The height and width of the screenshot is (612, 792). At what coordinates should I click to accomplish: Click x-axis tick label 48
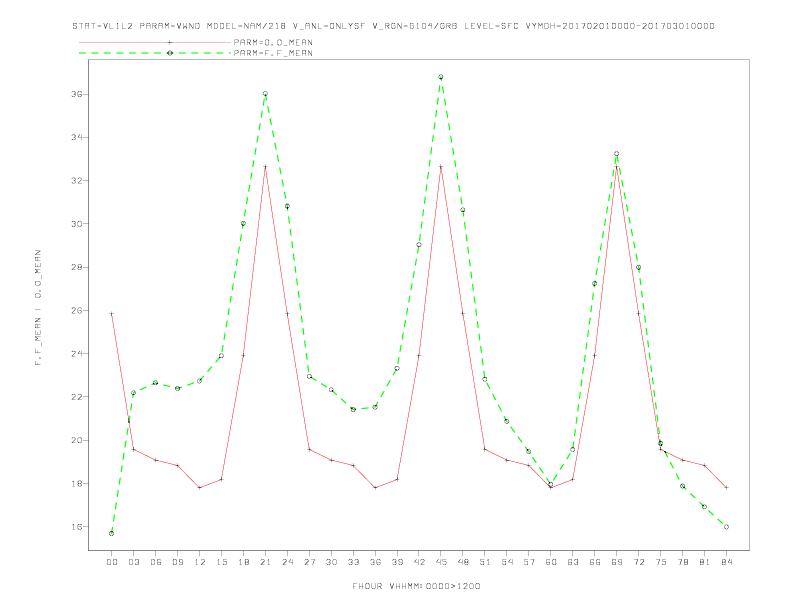coord(463,562)
